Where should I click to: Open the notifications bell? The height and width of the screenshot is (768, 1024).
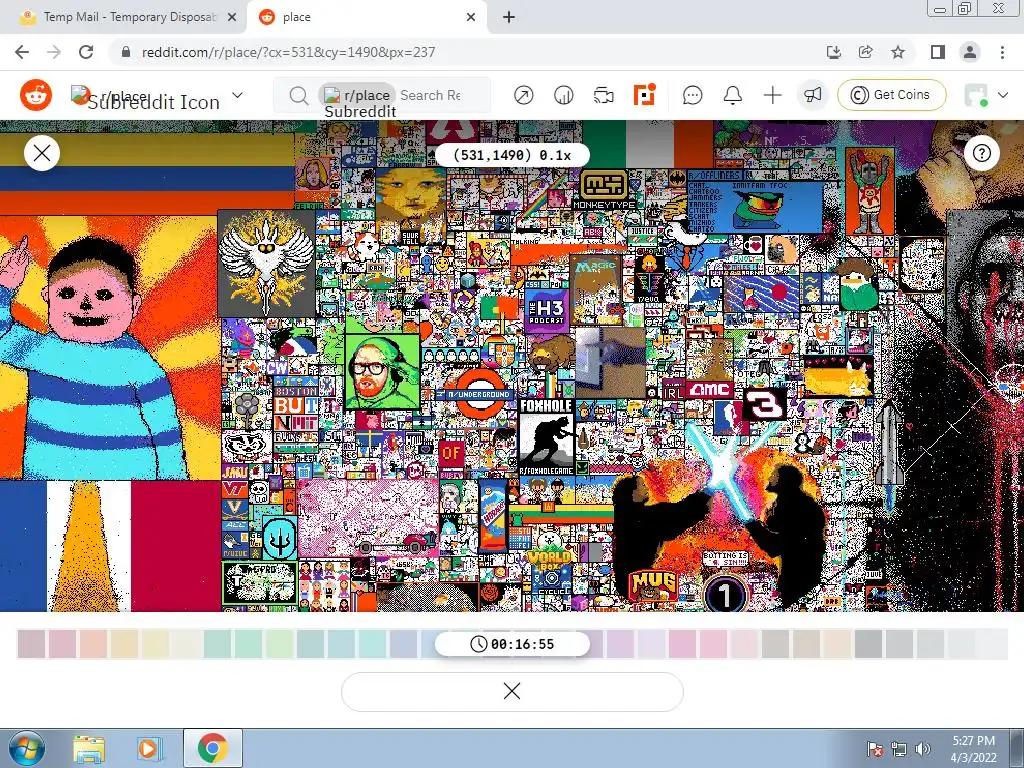click(733, 95)
